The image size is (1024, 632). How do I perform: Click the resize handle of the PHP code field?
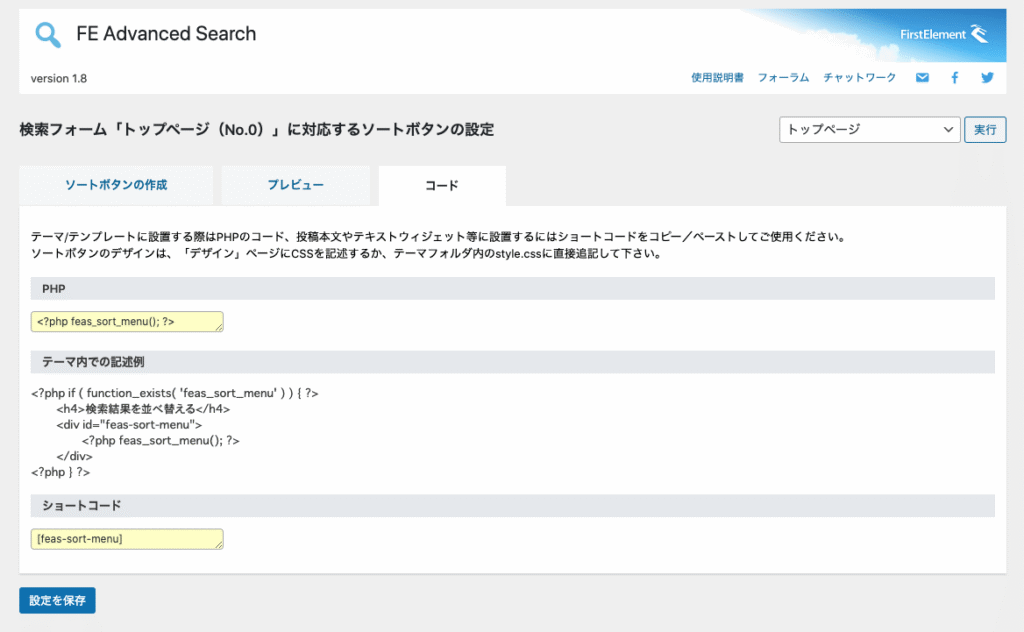point(219,327)
